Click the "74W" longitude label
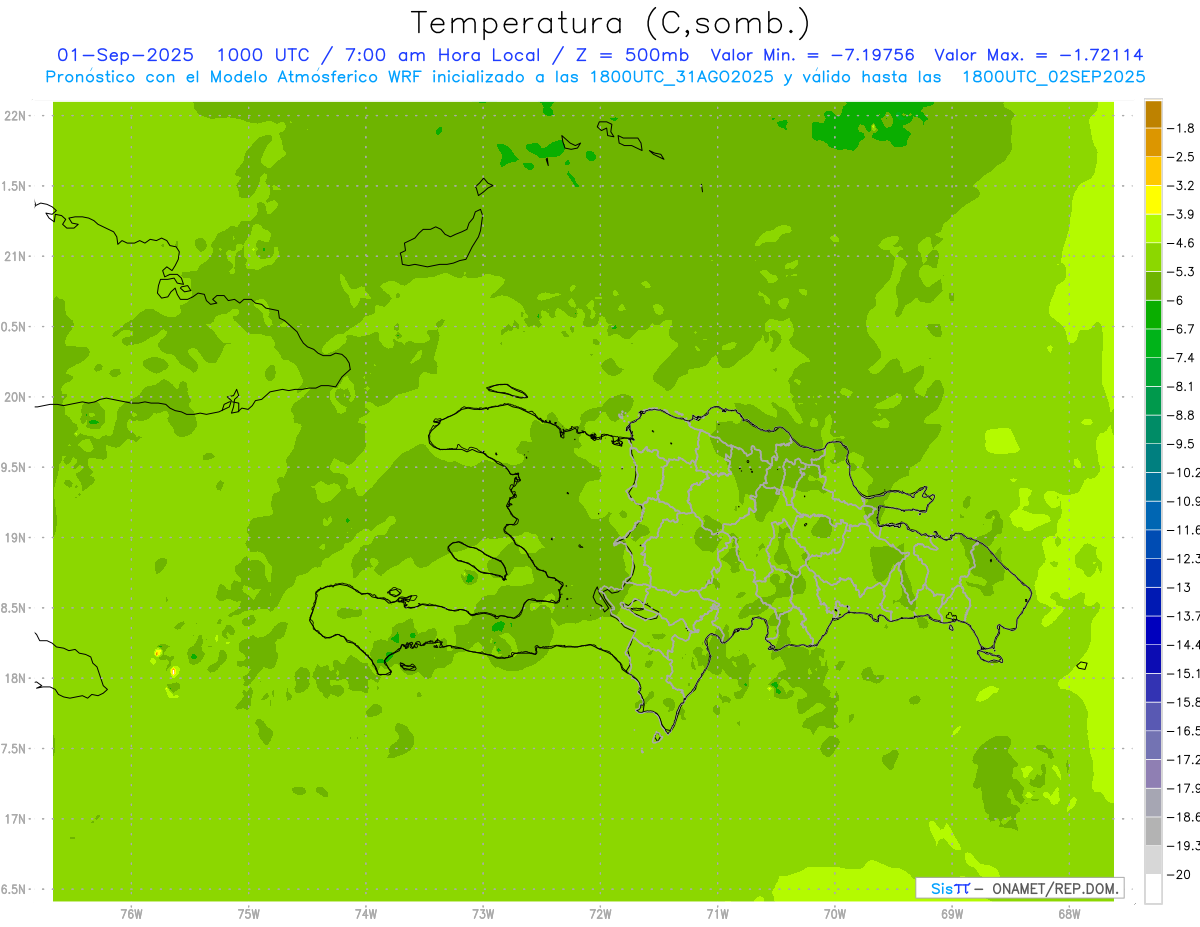The height and width of the screenshot is (927, 1200). click(365, 914)
